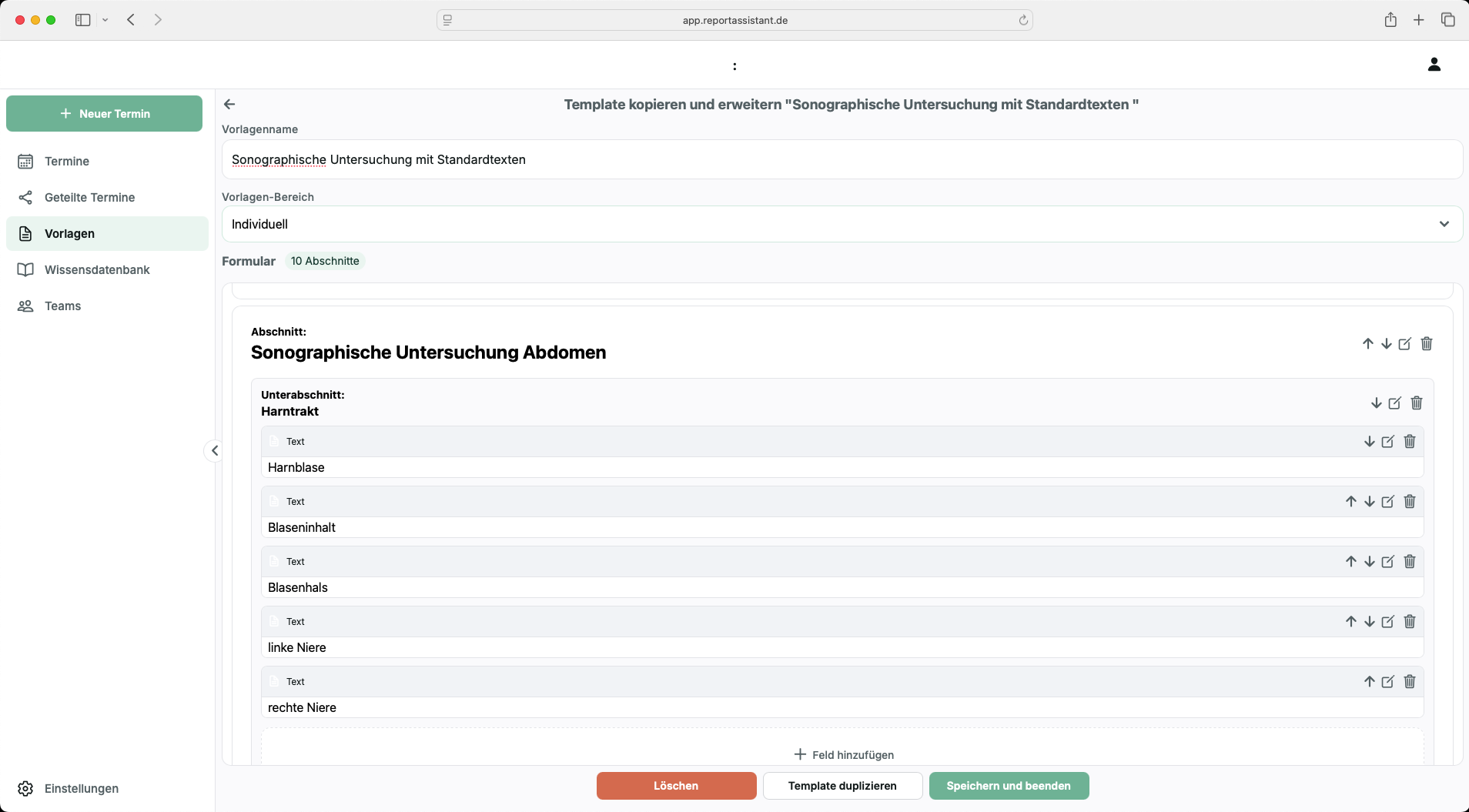Open a new Safari tab
The height and width of the screenshot is (812, 1469).
1419,20
